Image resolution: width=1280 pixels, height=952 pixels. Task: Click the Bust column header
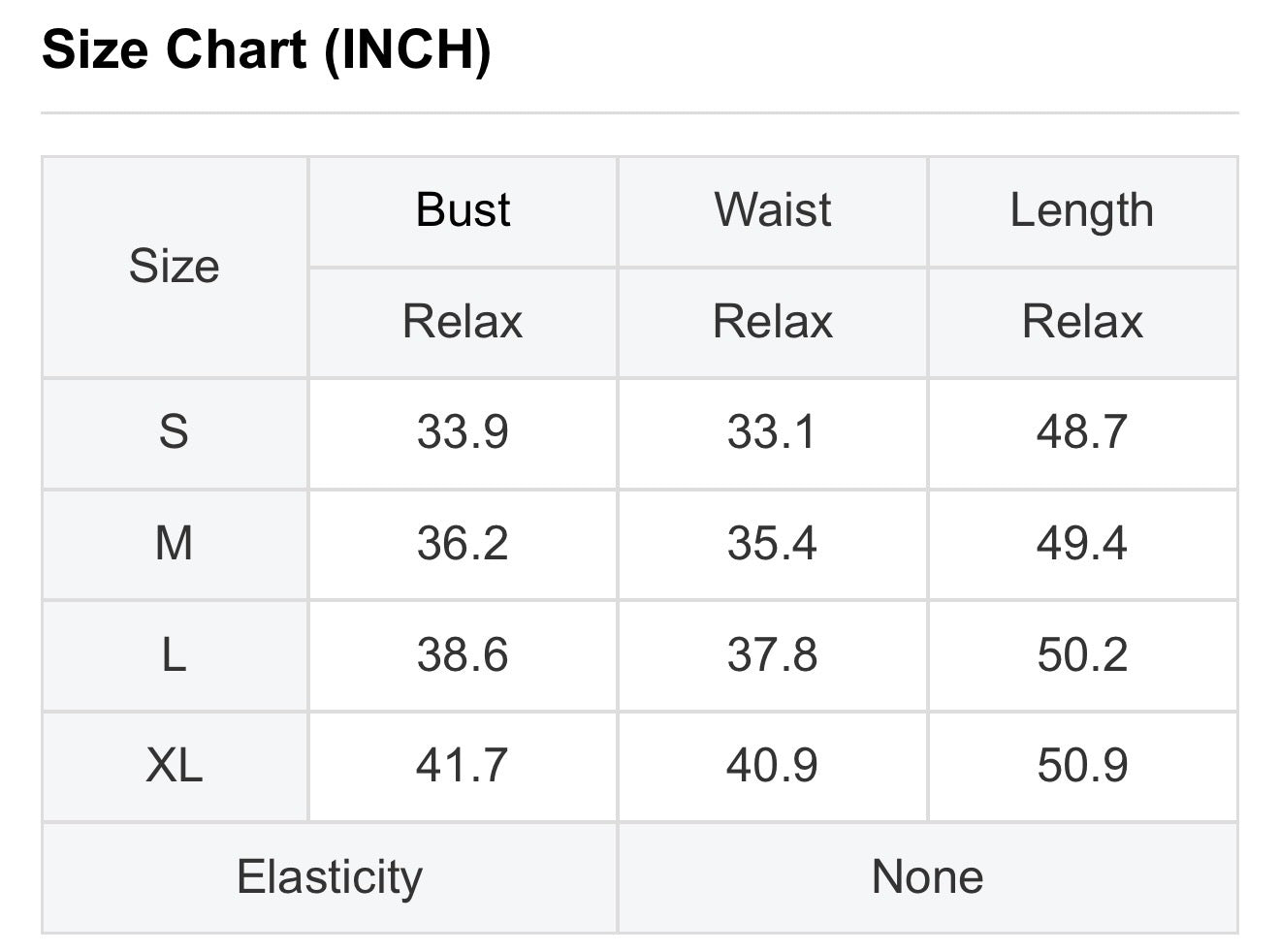[463, 210]
